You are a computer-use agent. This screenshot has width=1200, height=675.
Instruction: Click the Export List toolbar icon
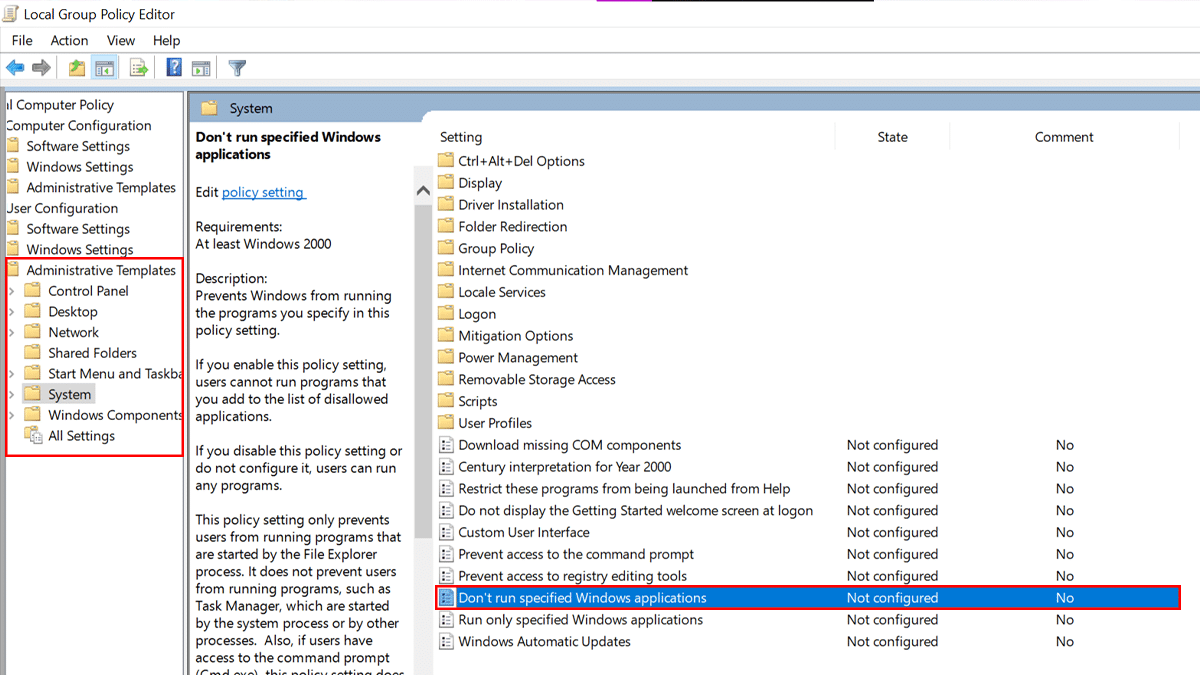139,68
